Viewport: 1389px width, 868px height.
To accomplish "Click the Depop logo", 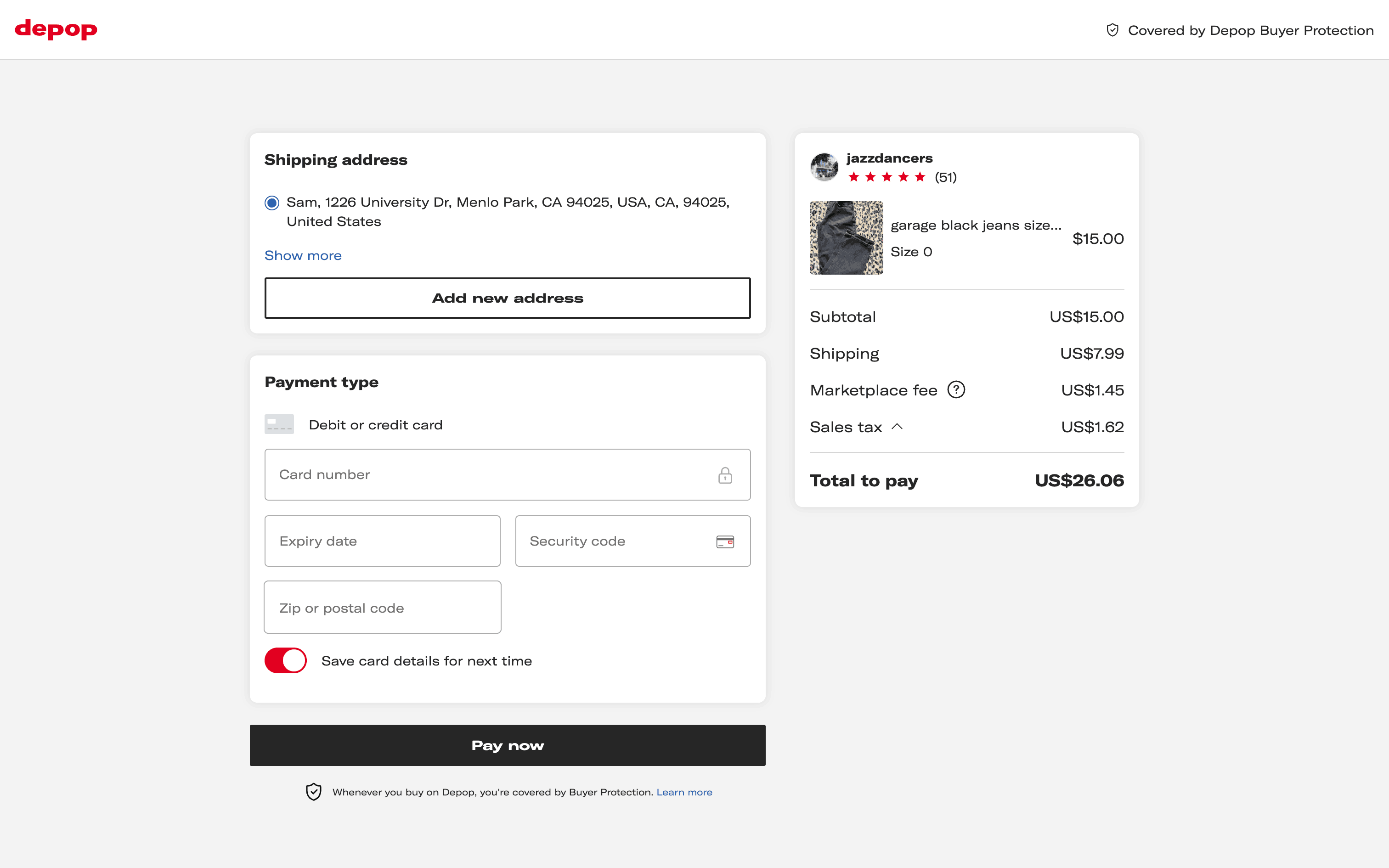I will point(56,29).
